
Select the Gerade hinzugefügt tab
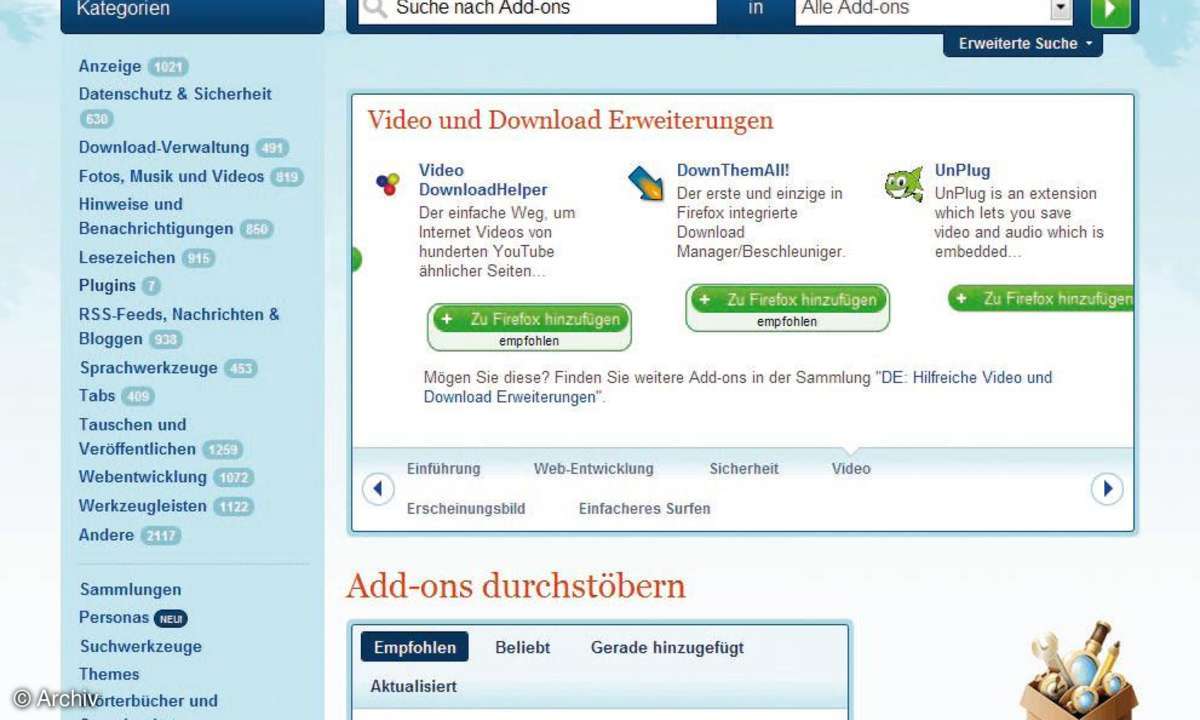[667, 648]
